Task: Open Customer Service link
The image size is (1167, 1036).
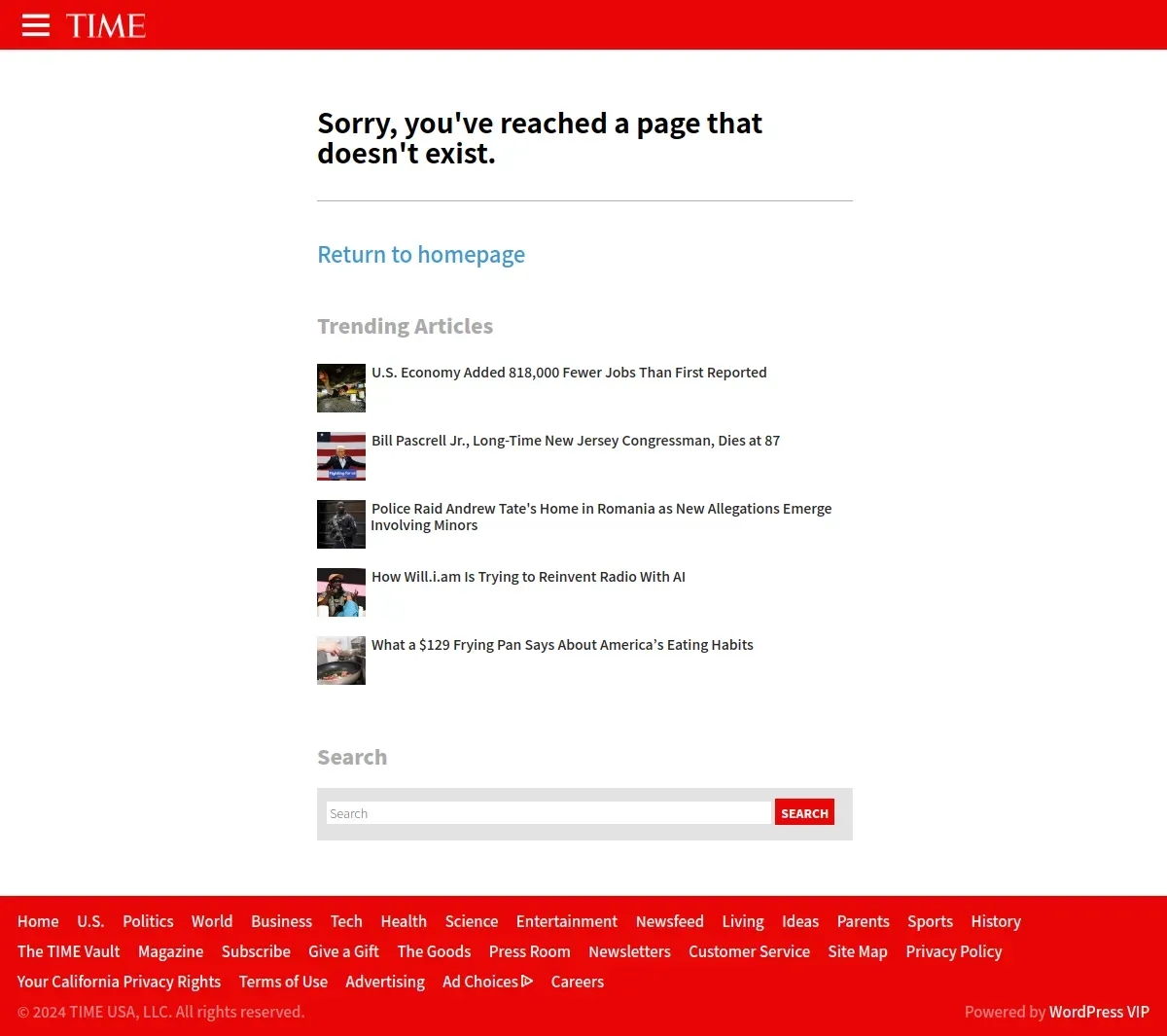Action: [750, 951]
